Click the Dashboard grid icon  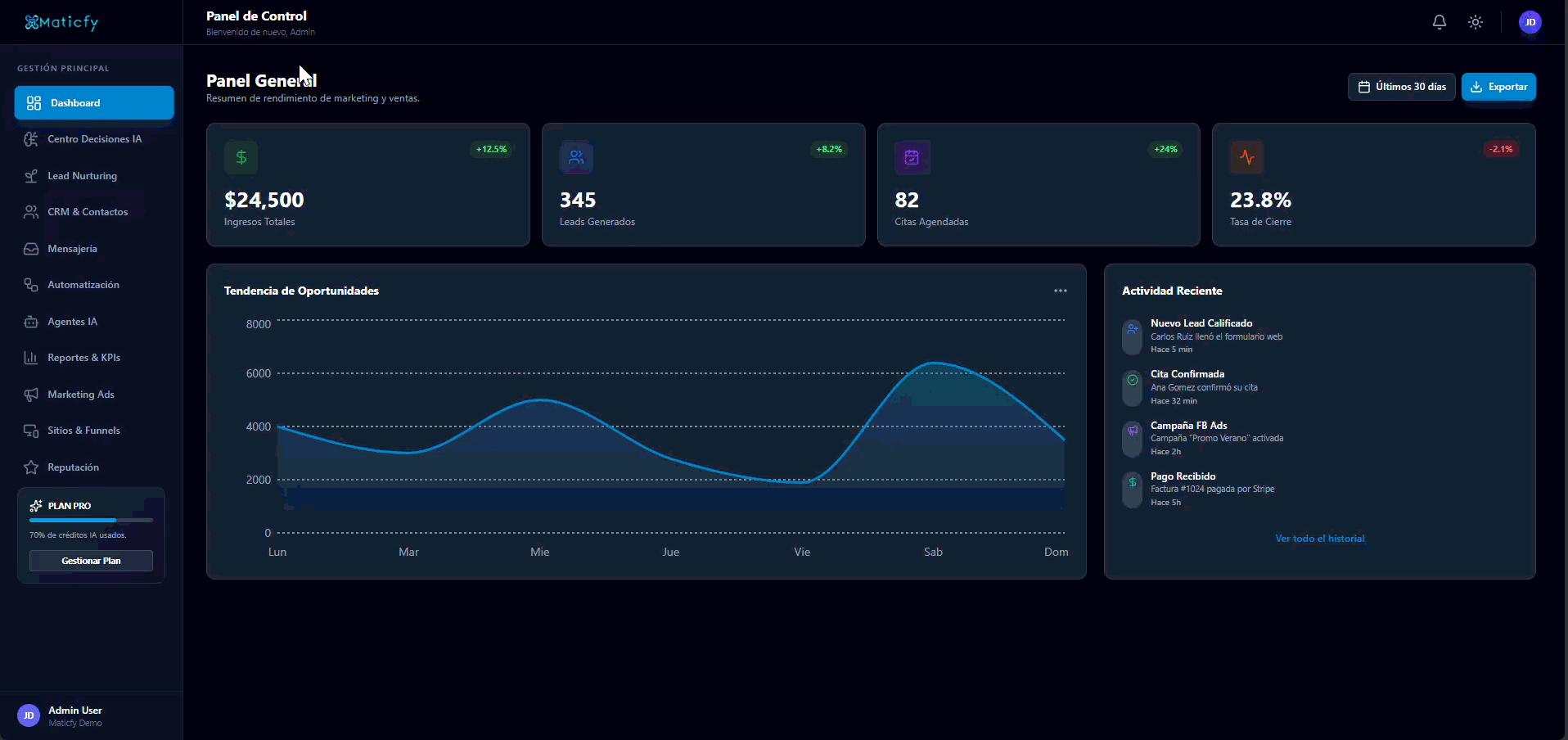click(34, 103)
